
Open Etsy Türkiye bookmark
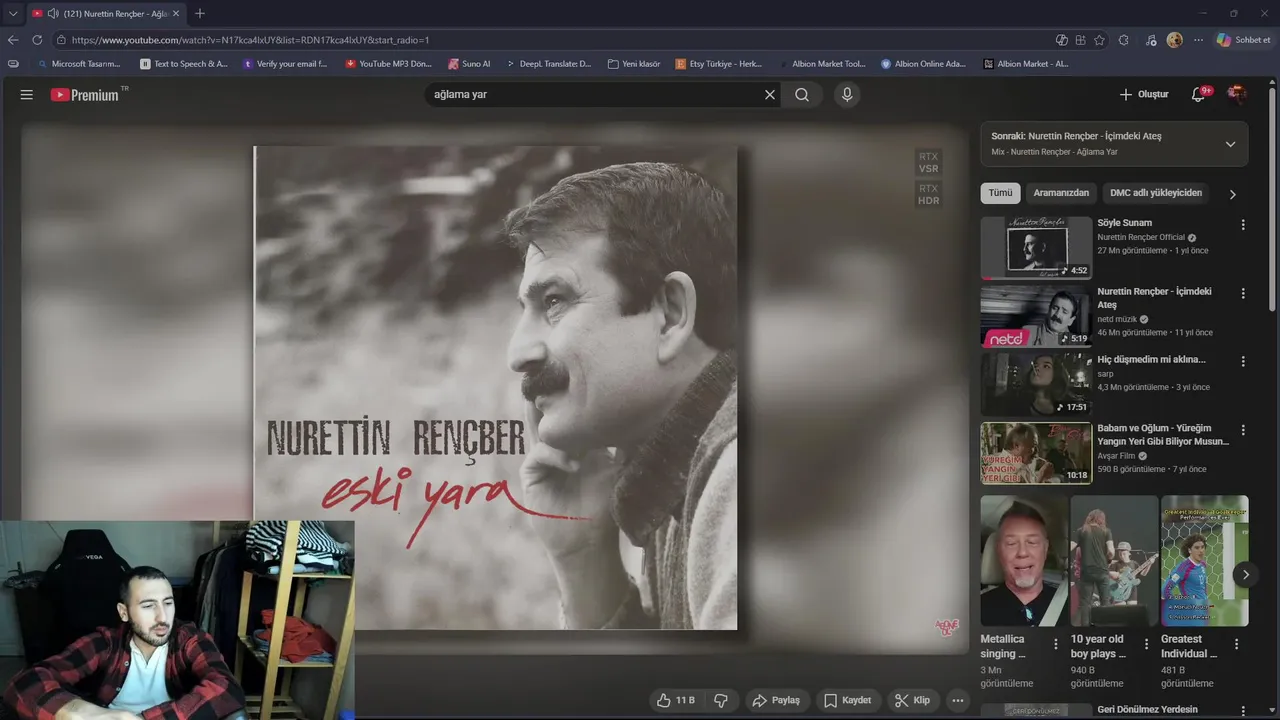click(x=719, y=64)
